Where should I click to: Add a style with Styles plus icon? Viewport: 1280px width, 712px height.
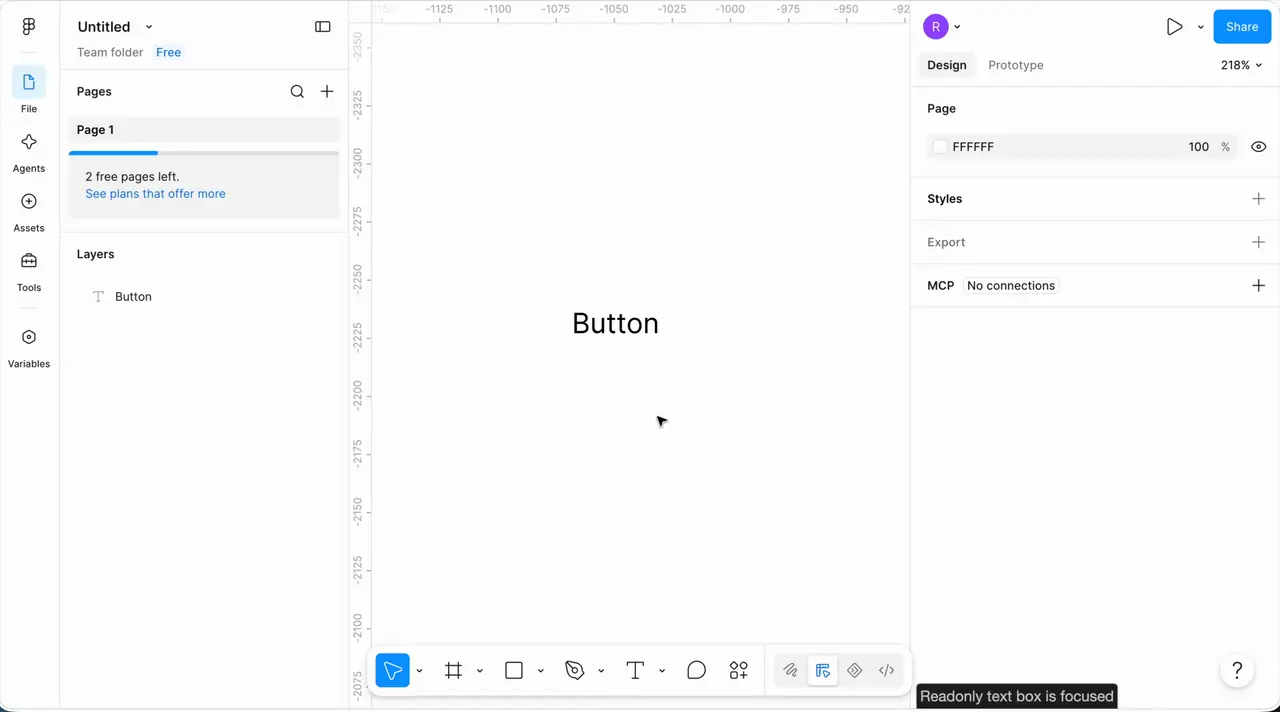point(1258,199)
